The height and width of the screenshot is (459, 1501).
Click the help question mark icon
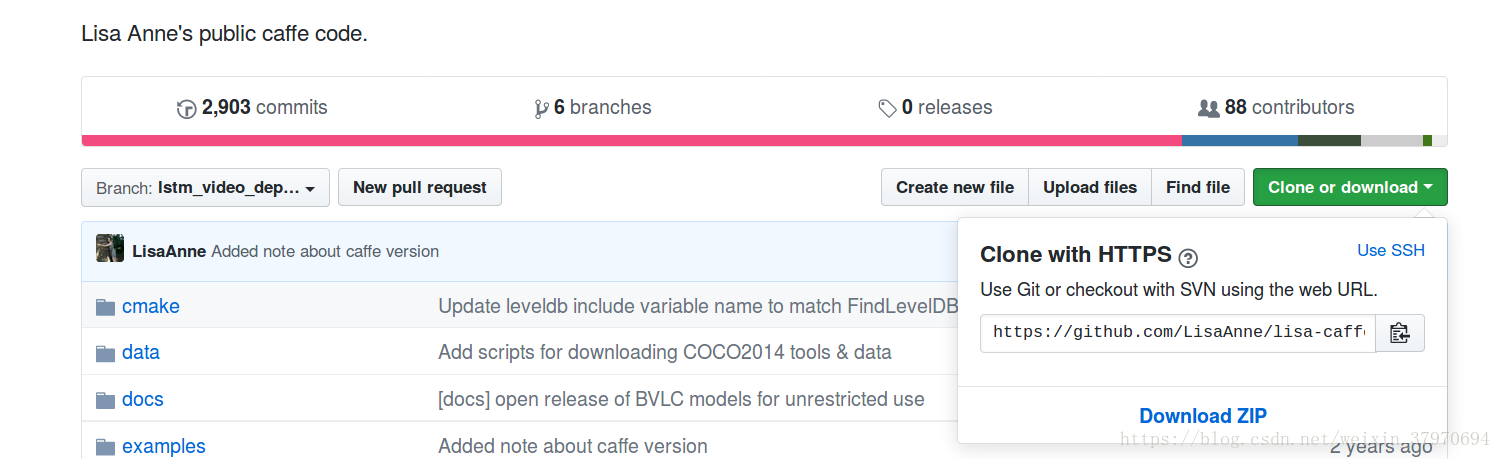1188,258
